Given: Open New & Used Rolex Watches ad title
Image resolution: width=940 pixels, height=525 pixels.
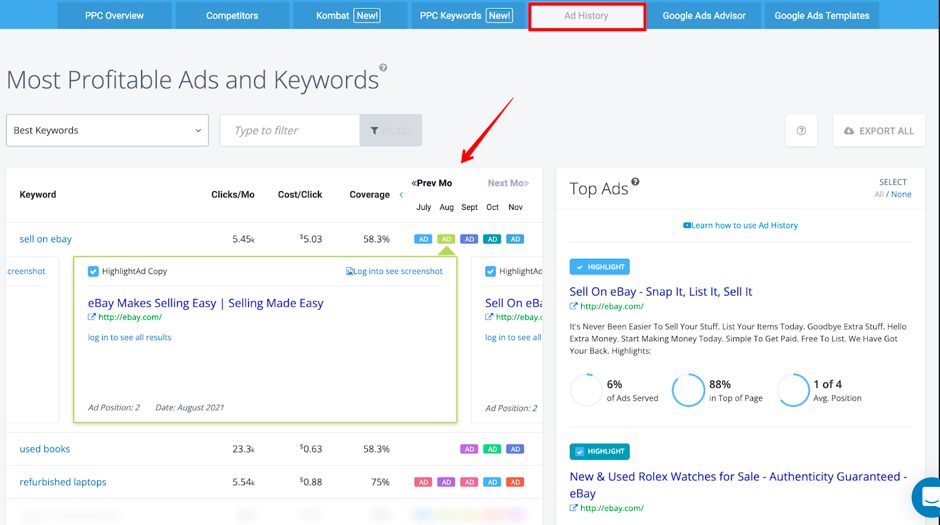Looking at the screenshot, I should (x=738, y=485).
